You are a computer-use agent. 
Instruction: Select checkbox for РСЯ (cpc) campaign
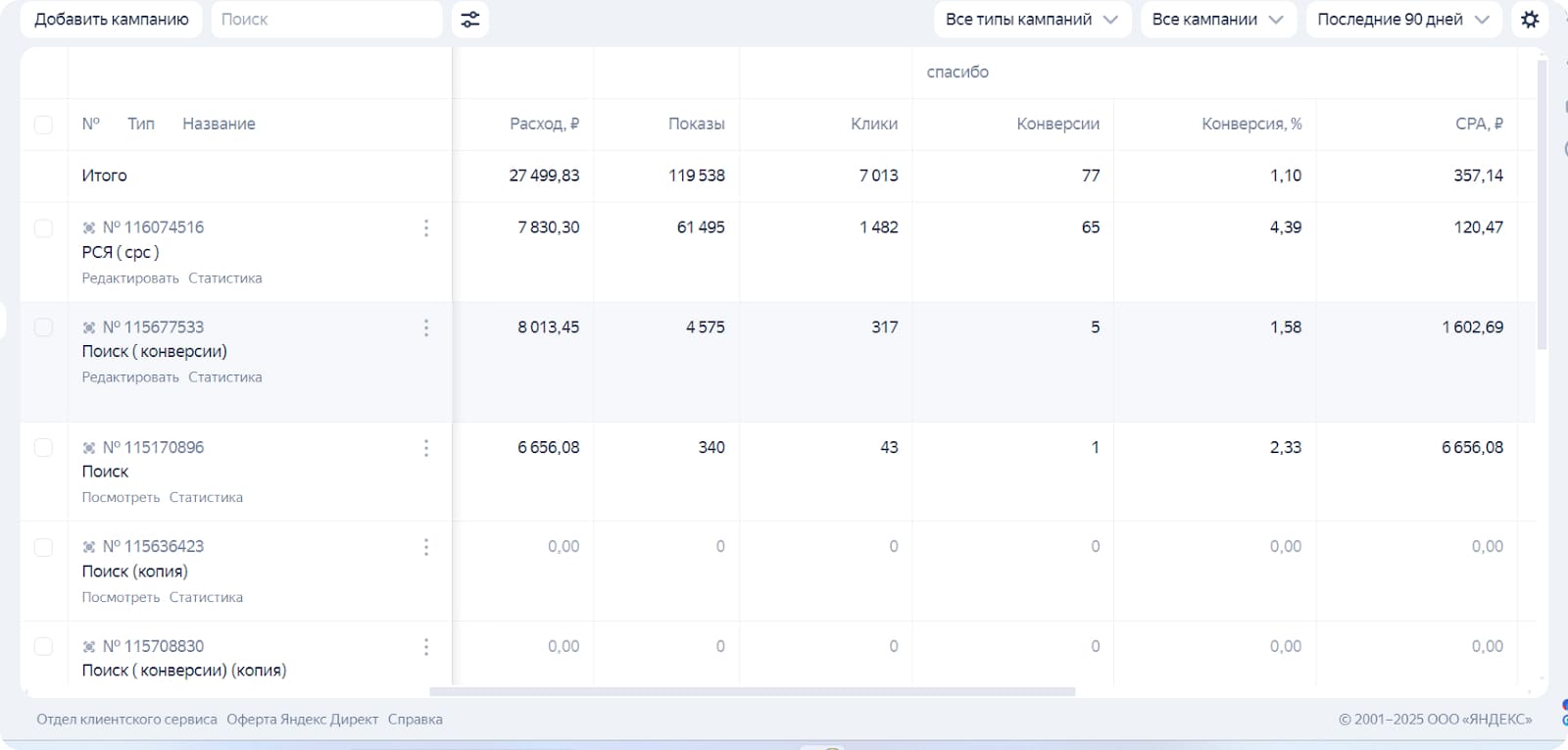tap(43, 228)
